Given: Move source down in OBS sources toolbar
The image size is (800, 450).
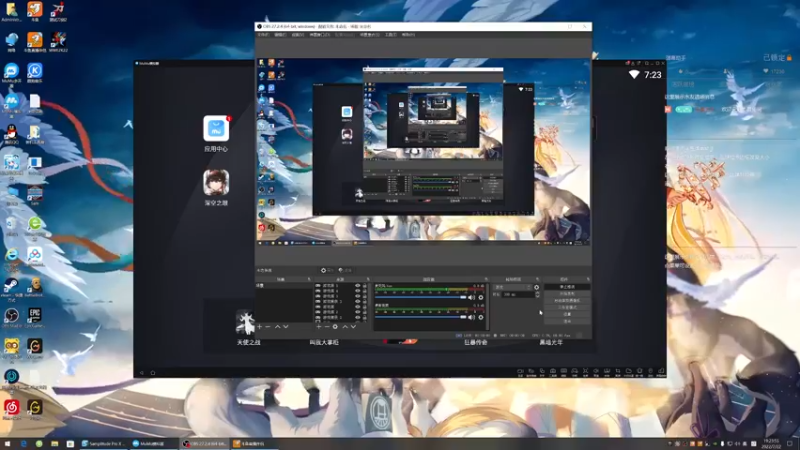Looking at the screenshot, I should 353,327.
